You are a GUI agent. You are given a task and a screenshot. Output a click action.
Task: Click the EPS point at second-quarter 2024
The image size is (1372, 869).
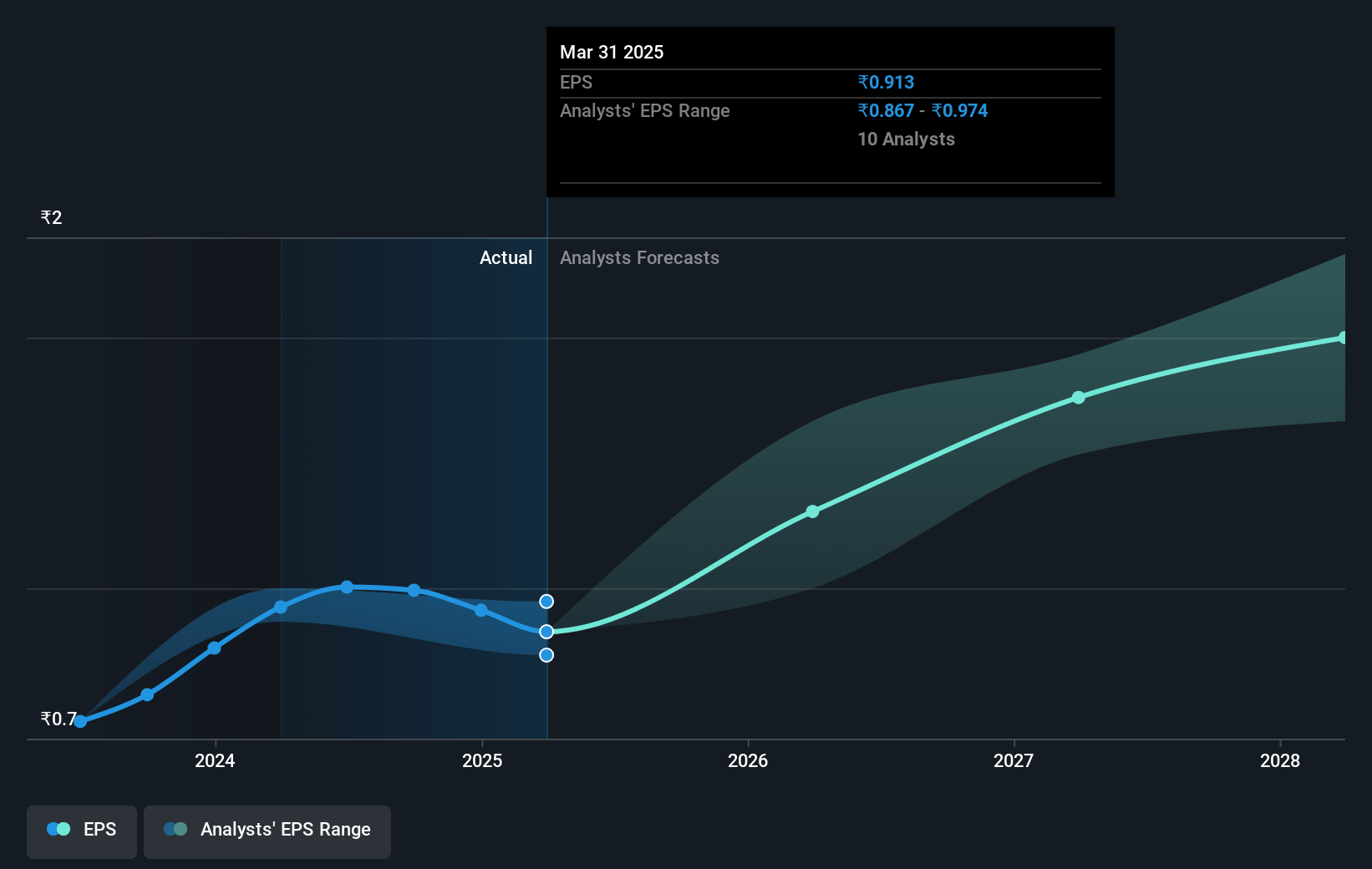[x=281, y=607]
